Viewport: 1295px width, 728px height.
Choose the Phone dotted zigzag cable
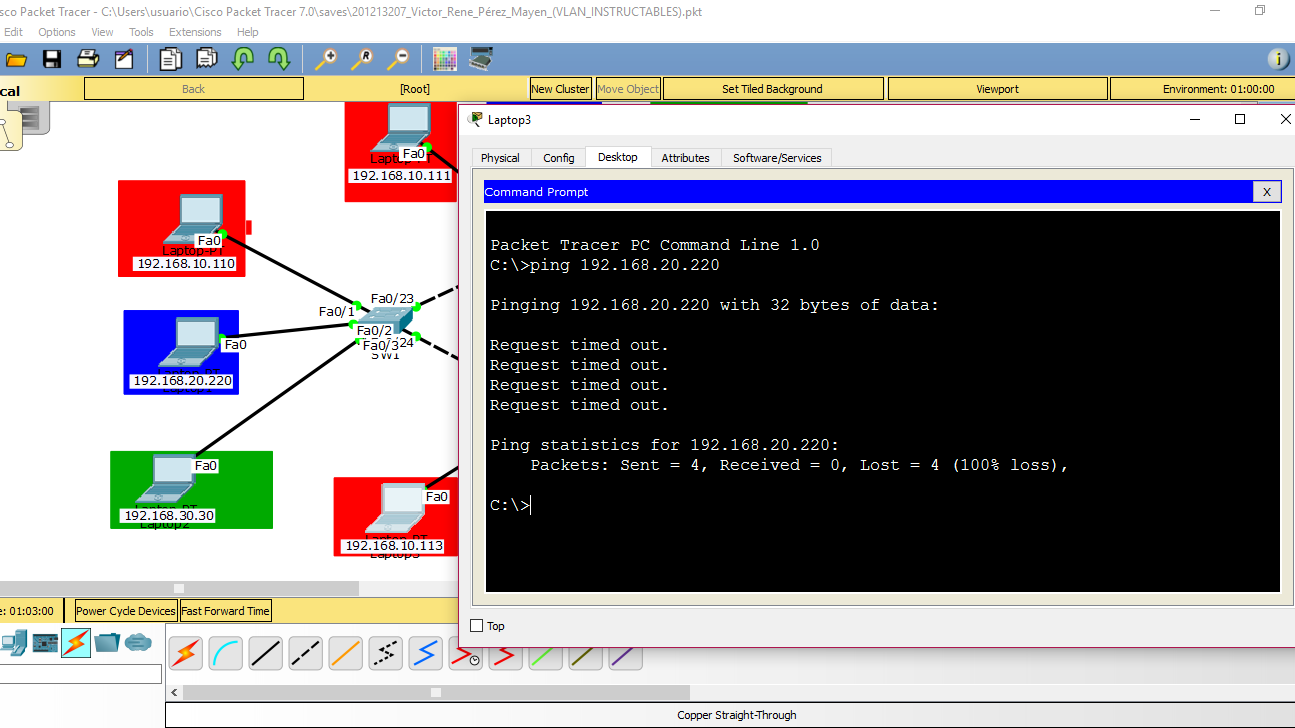coord(385,653)
